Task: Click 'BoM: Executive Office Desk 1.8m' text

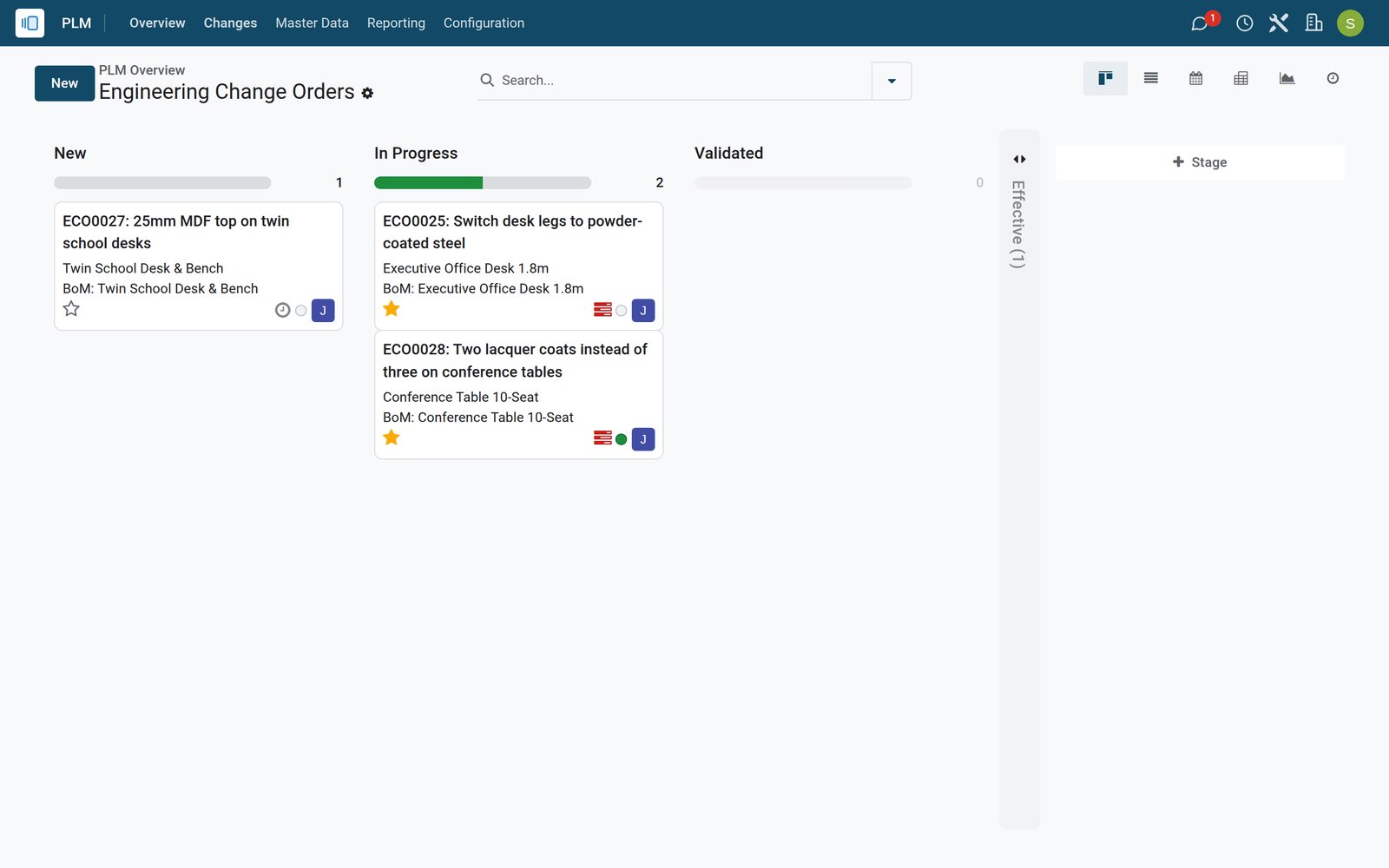Action: pyautogui.click(x=484, y=289)
